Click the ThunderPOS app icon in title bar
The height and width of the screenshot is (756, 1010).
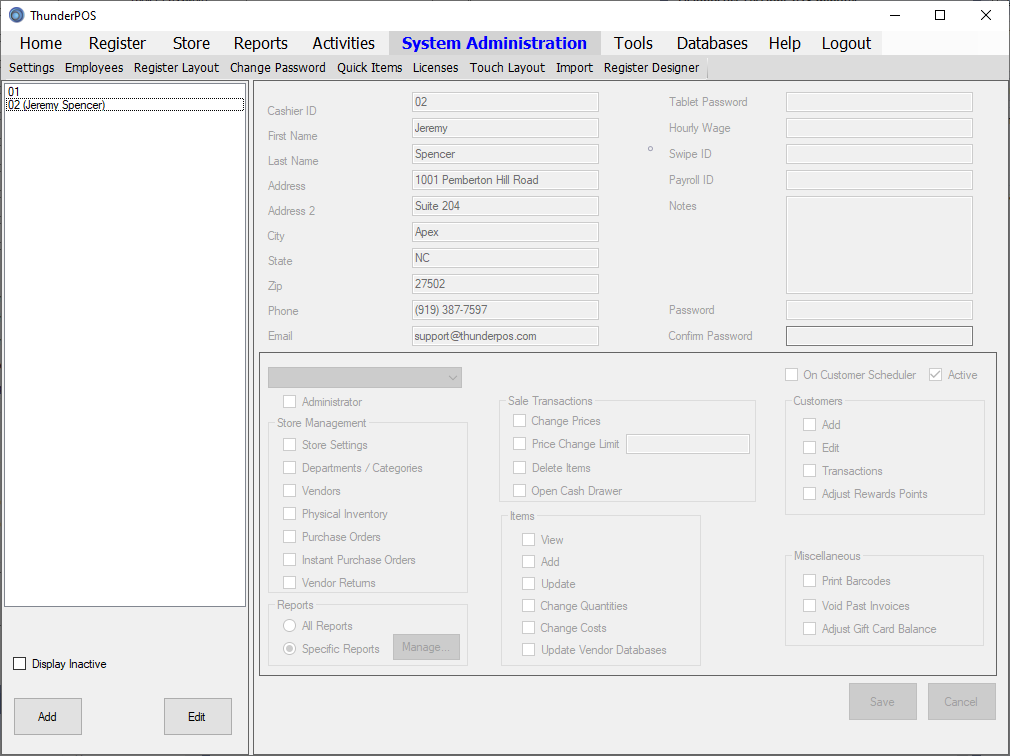point(16,15)
